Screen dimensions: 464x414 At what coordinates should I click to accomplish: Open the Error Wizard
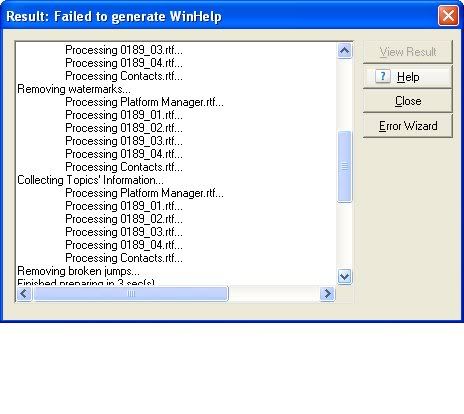tap(408, 126)
